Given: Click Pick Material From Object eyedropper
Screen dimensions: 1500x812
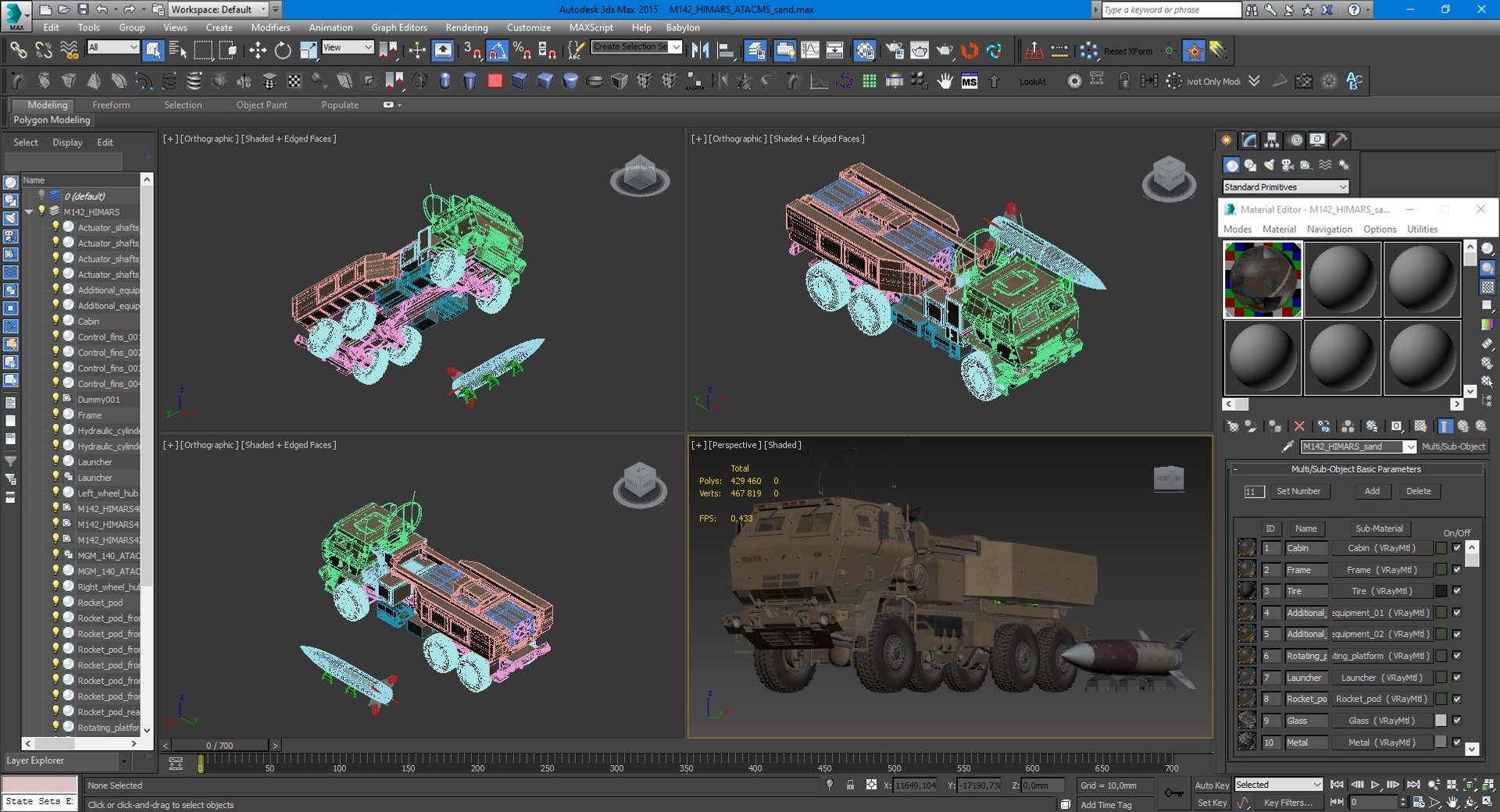Looking at the screenshot, I should (x=1287, y=447).
